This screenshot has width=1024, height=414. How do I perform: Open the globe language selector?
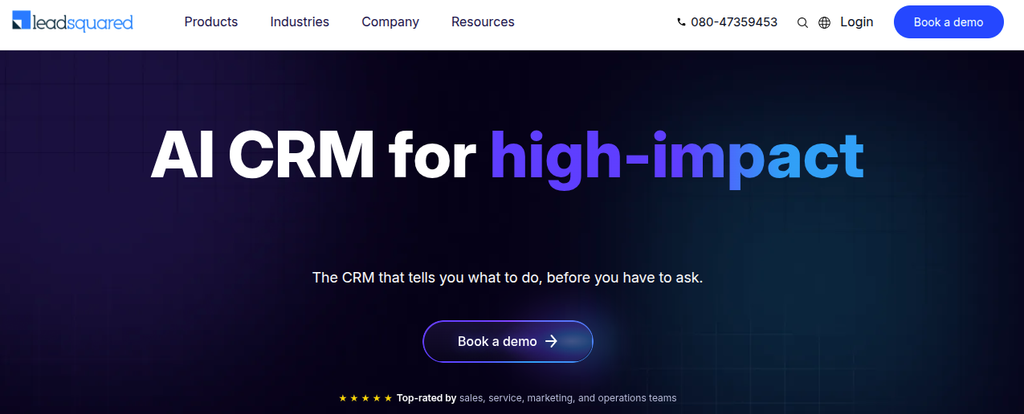(x=824, y=23)
